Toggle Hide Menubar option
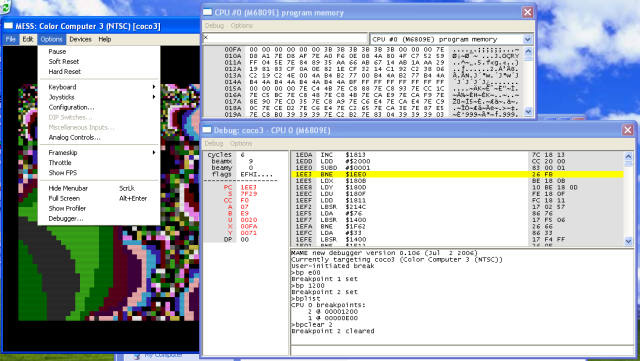Viewport: 640px width, 361px height. point(98,188)
